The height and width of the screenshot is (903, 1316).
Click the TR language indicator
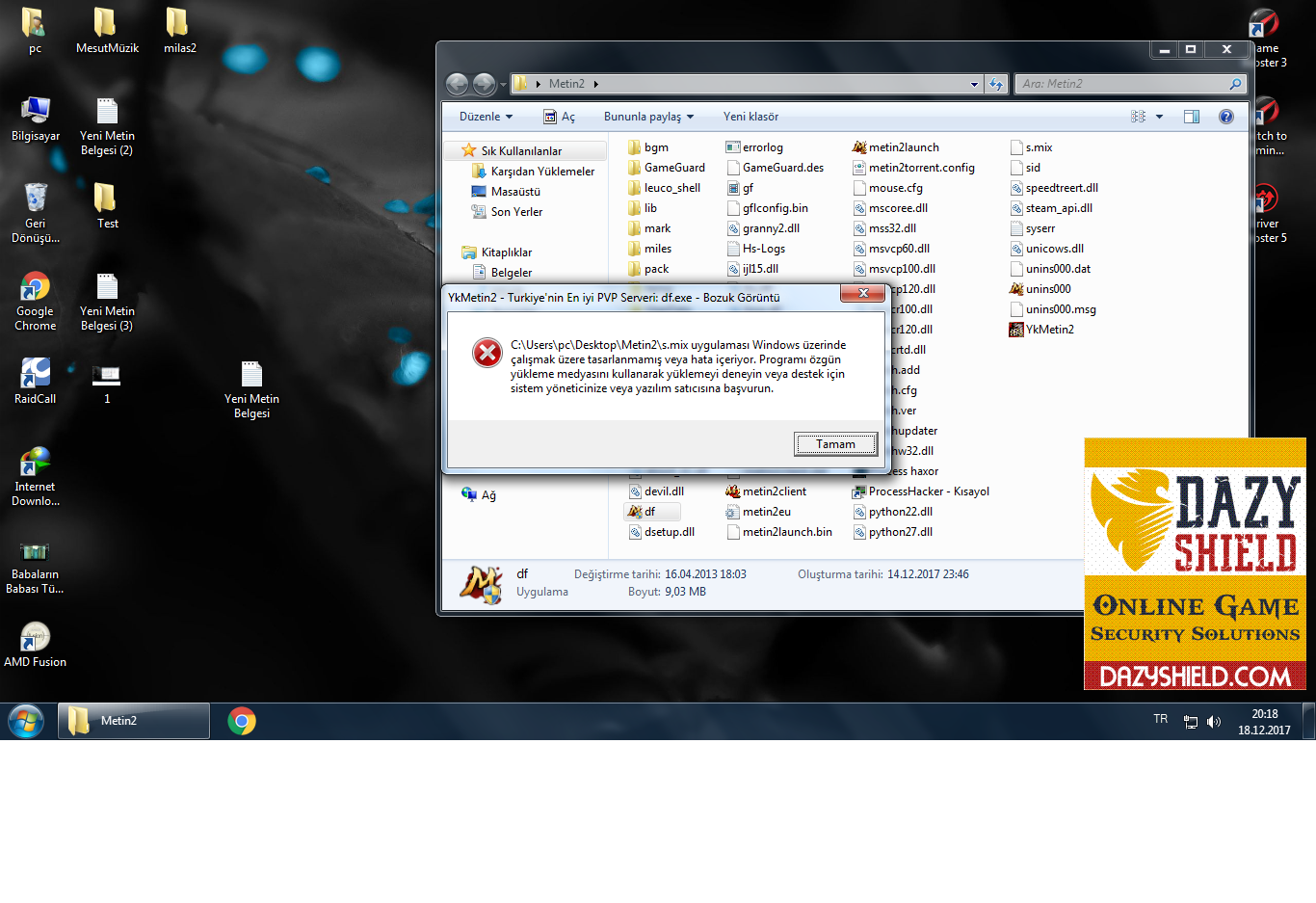click(1160, 719)
